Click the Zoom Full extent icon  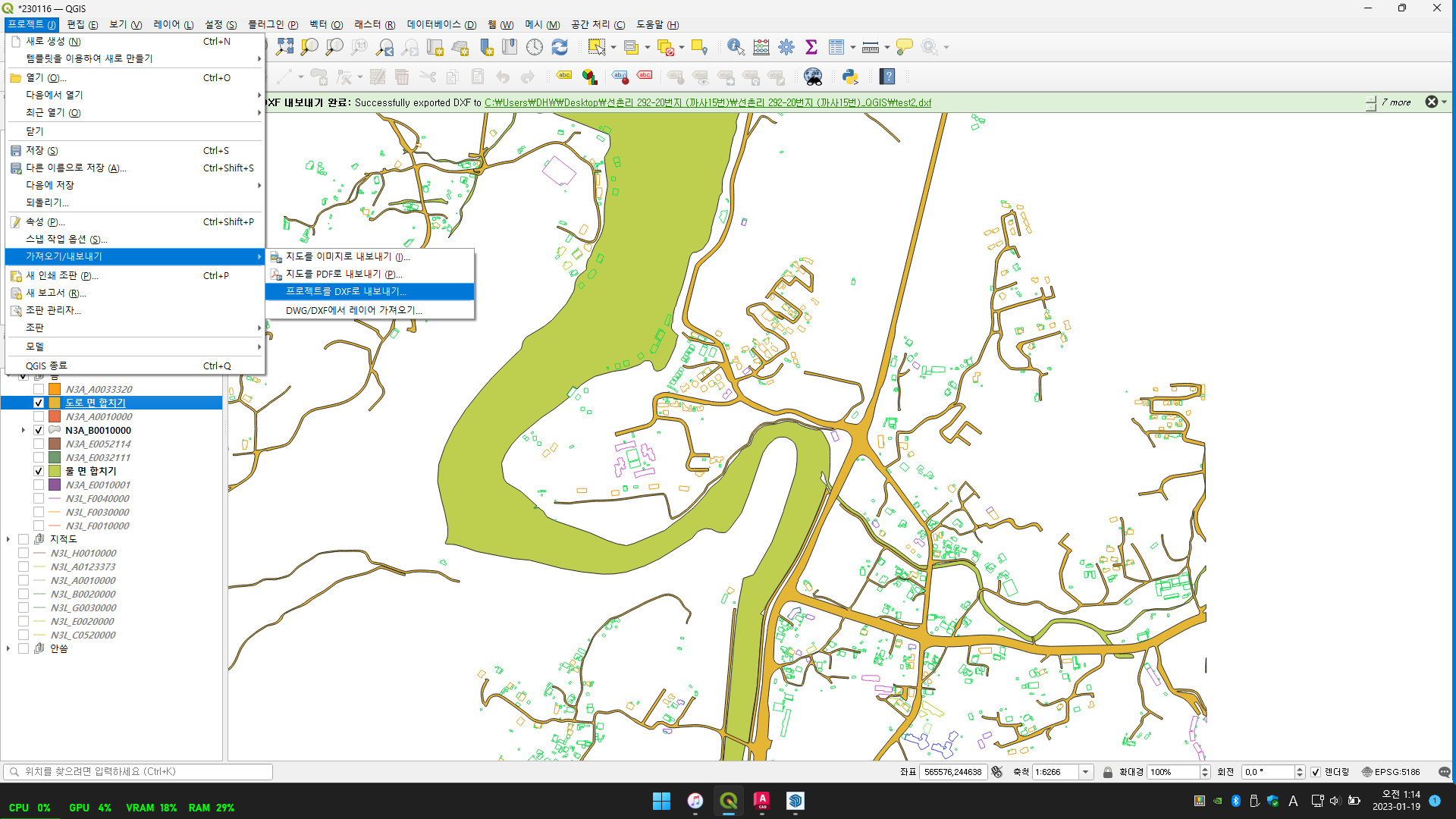point(284,47)
